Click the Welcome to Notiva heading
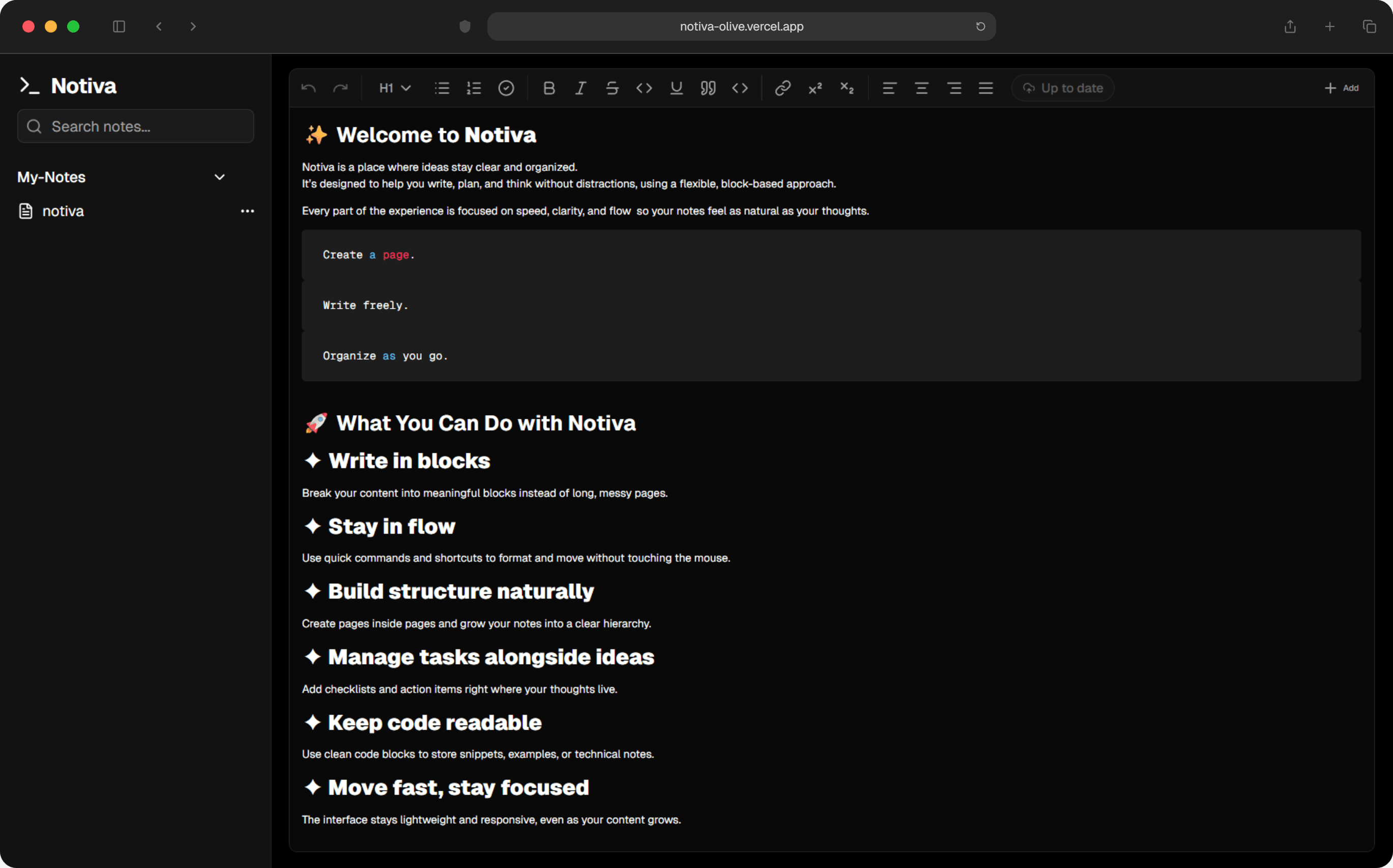Viewport: 1393px width, 868px height. click(x=421, y=135)
